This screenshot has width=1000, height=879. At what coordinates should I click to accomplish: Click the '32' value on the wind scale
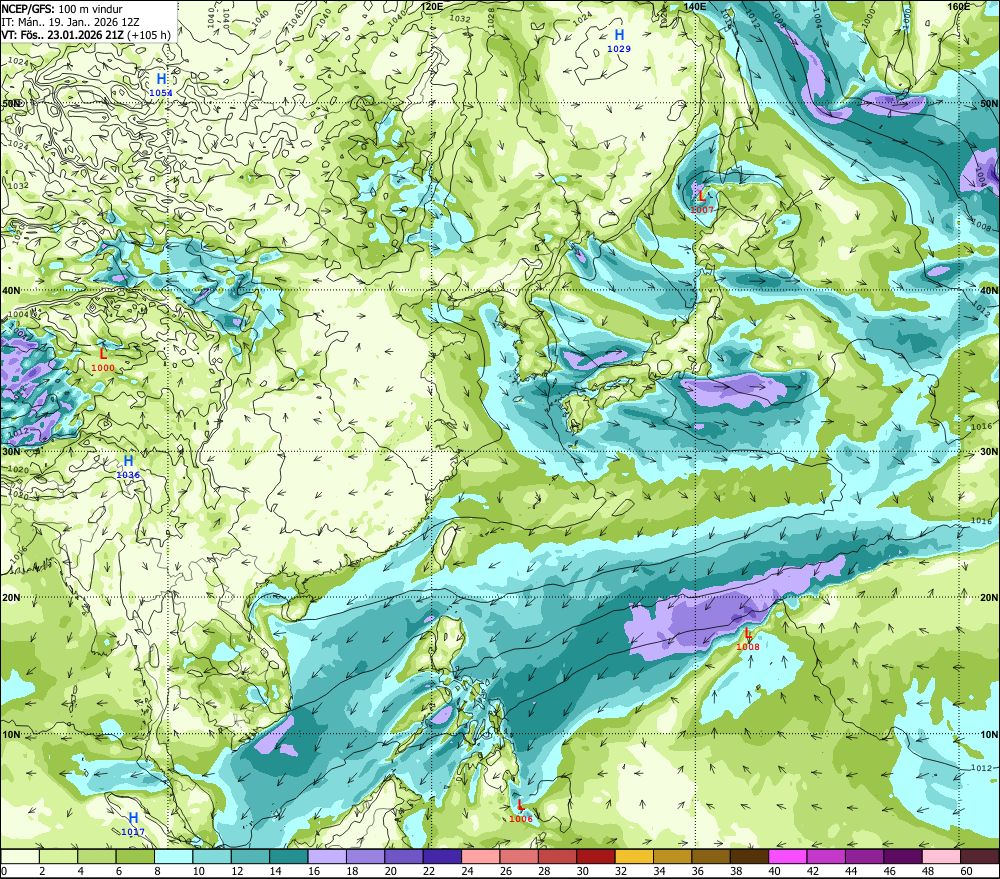point(621,871)
